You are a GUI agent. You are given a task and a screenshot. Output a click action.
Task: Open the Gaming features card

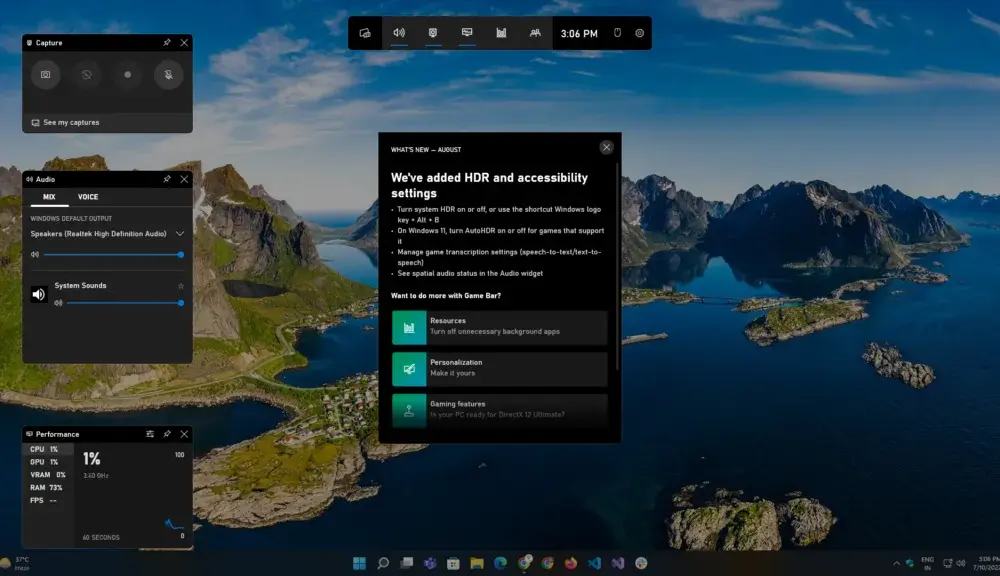pyautogui.click(x=500, y=410)
